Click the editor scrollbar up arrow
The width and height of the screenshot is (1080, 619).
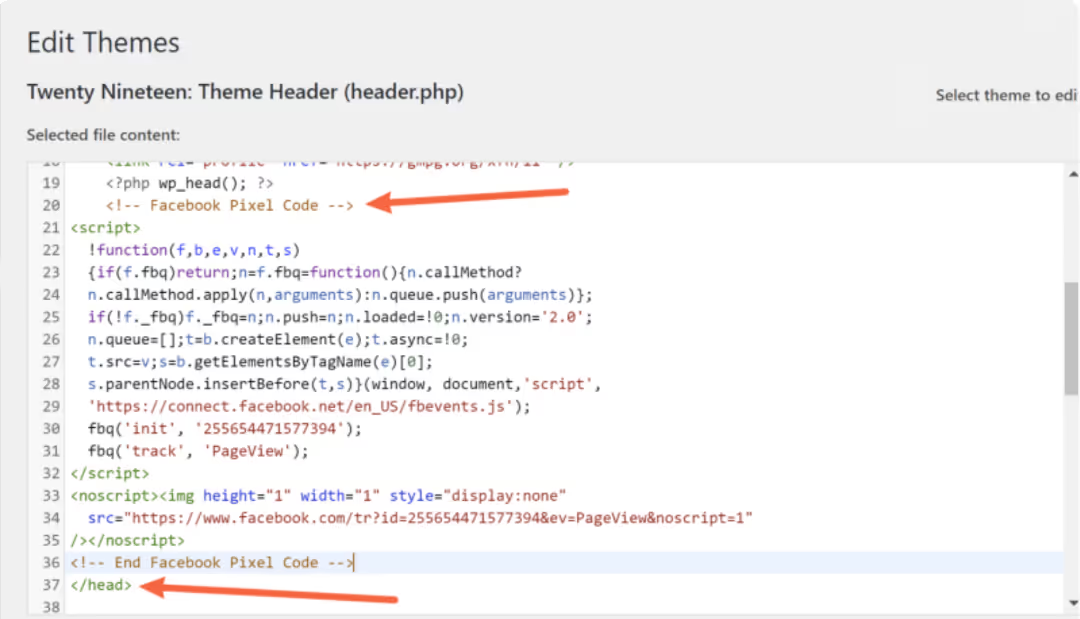click(1072, 174)
